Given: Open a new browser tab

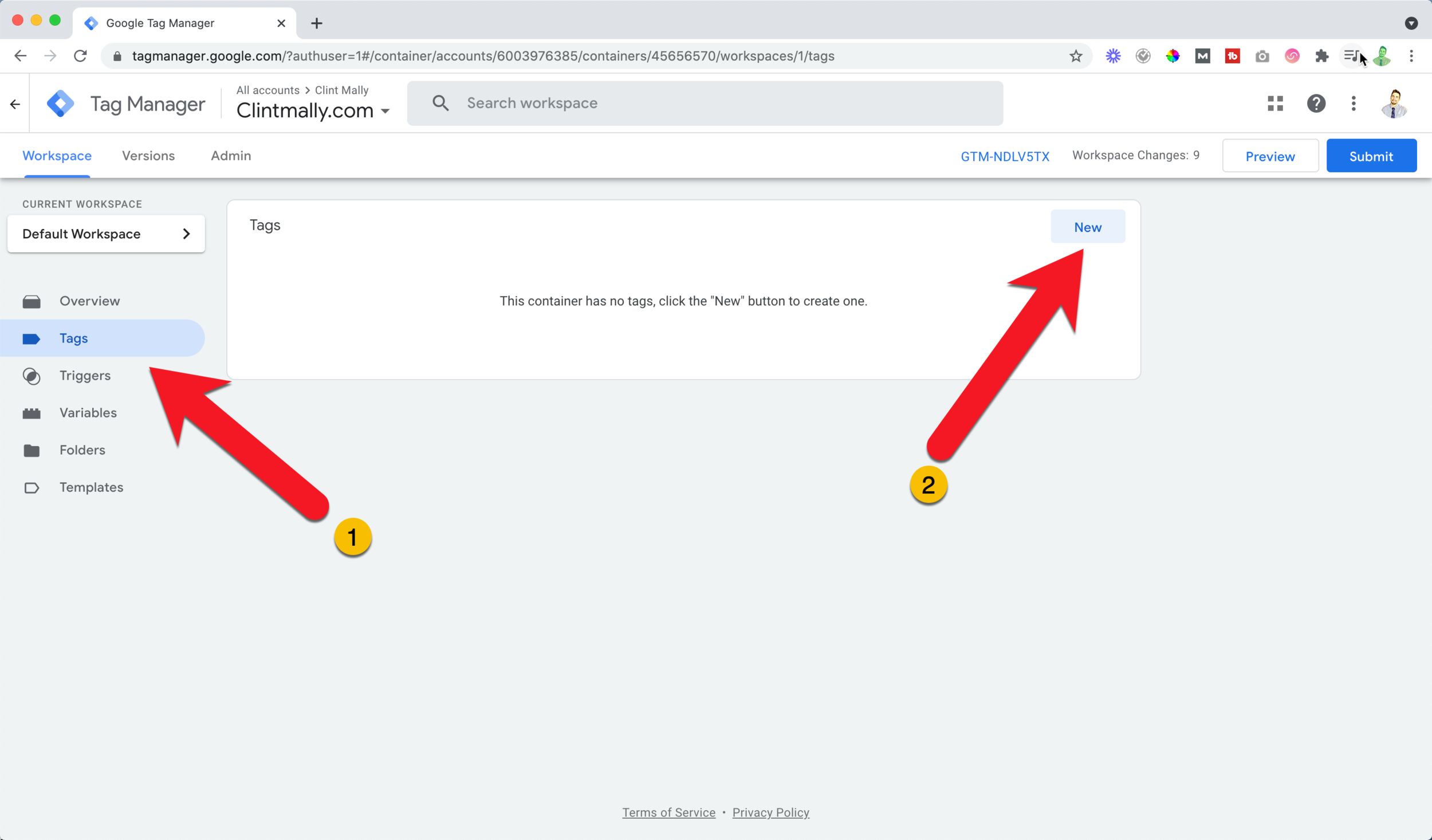Looking at the screenshot, I should (317, 23).
